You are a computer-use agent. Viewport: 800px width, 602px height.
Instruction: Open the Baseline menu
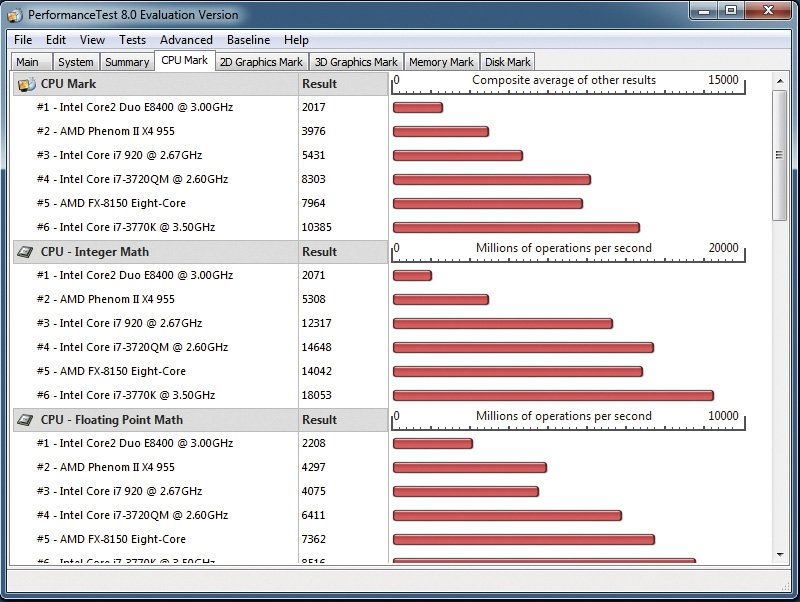pos(248,40)
